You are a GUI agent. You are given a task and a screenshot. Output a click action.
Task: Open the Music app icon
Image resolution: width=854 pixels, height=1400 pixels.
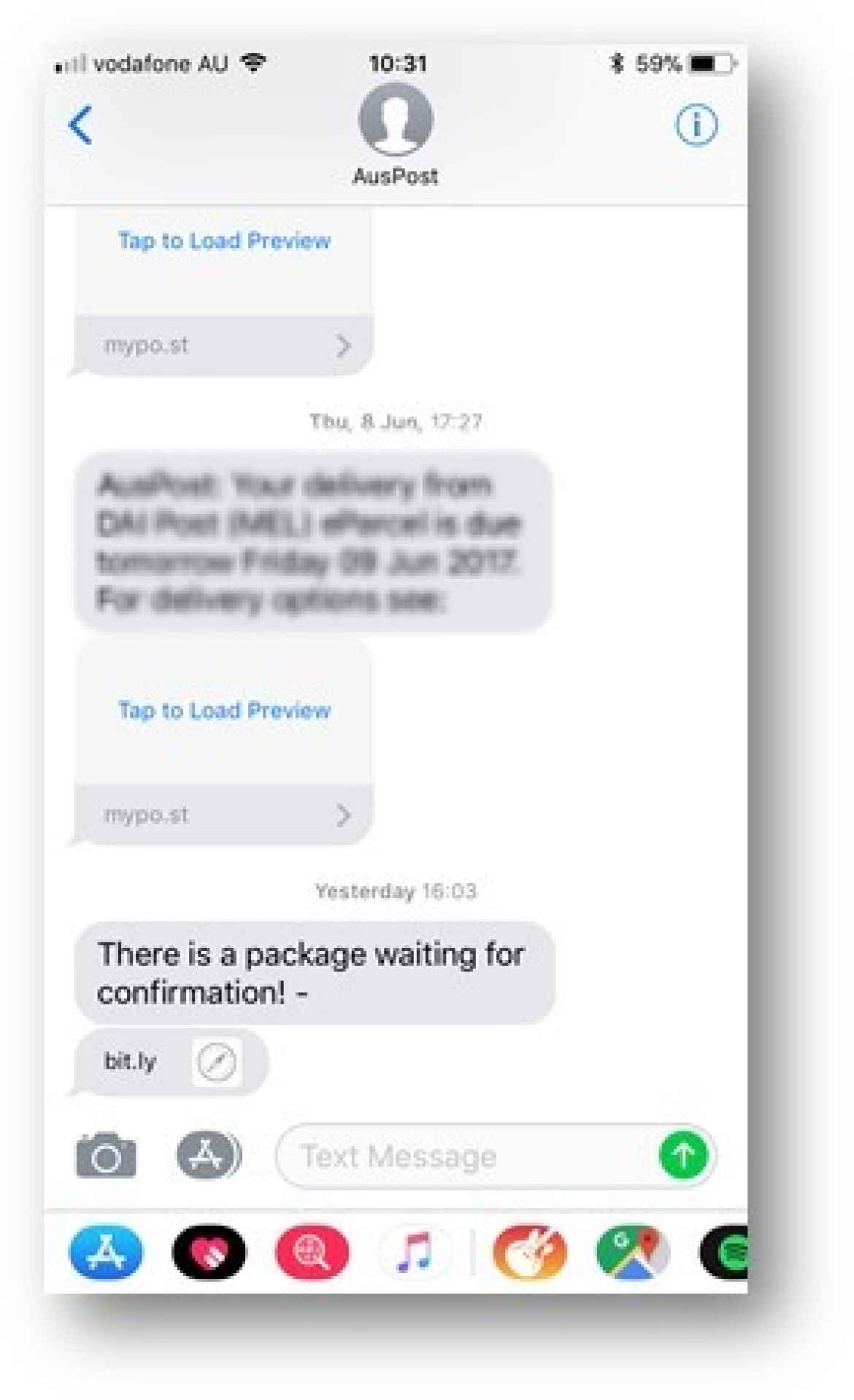click(x=414, y=1252)
